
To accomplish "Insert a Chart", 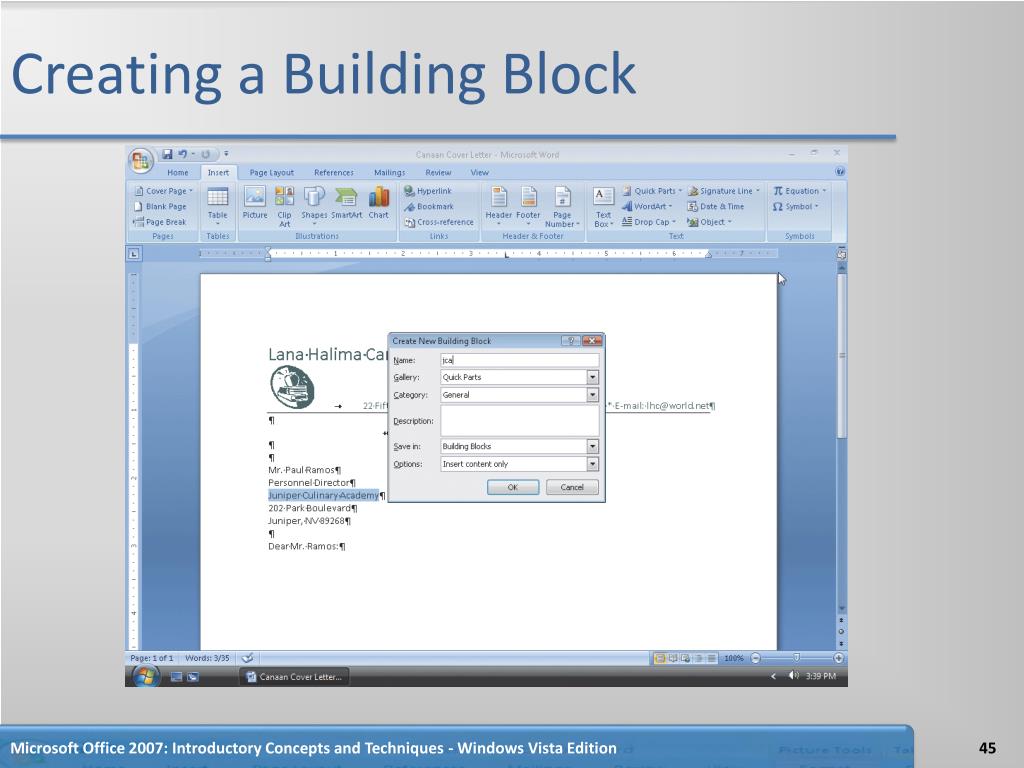I will pos(379,202).
